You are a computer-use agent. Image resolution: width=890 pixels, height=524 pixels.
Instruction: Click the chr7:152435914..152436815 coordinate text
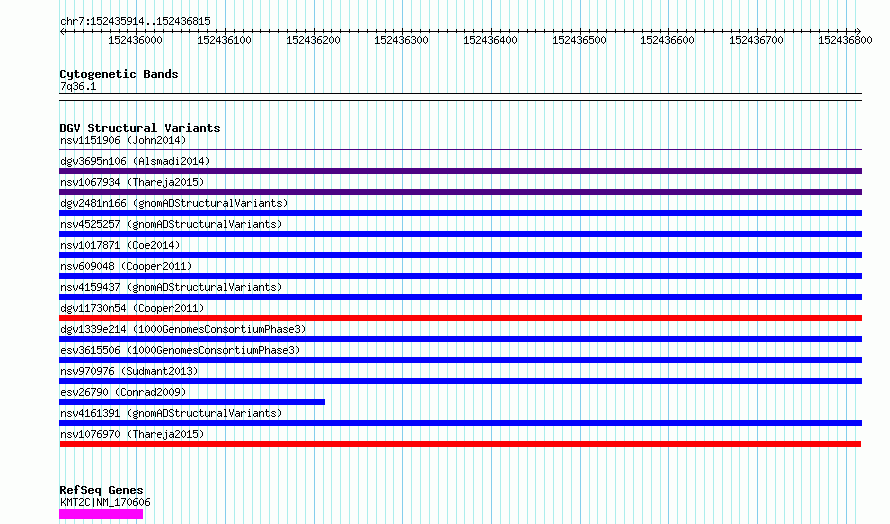tap(135, 22)
